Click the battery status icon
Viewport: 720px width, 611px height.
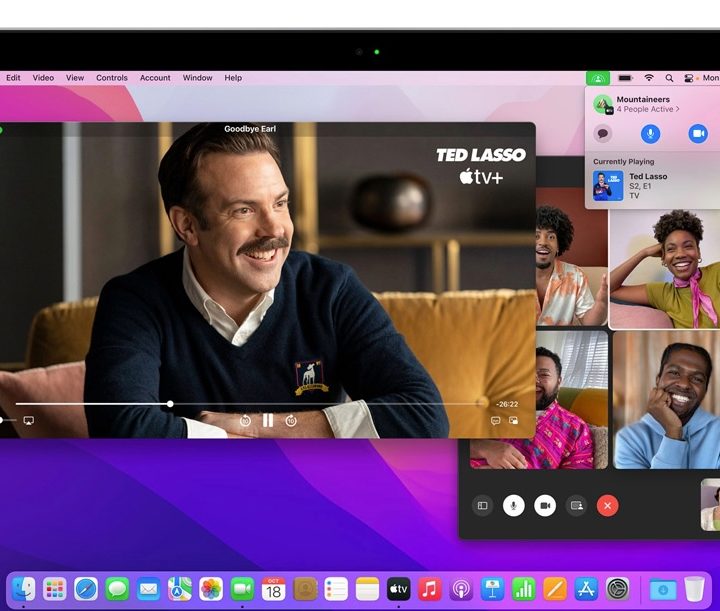[x=625, y=78]
